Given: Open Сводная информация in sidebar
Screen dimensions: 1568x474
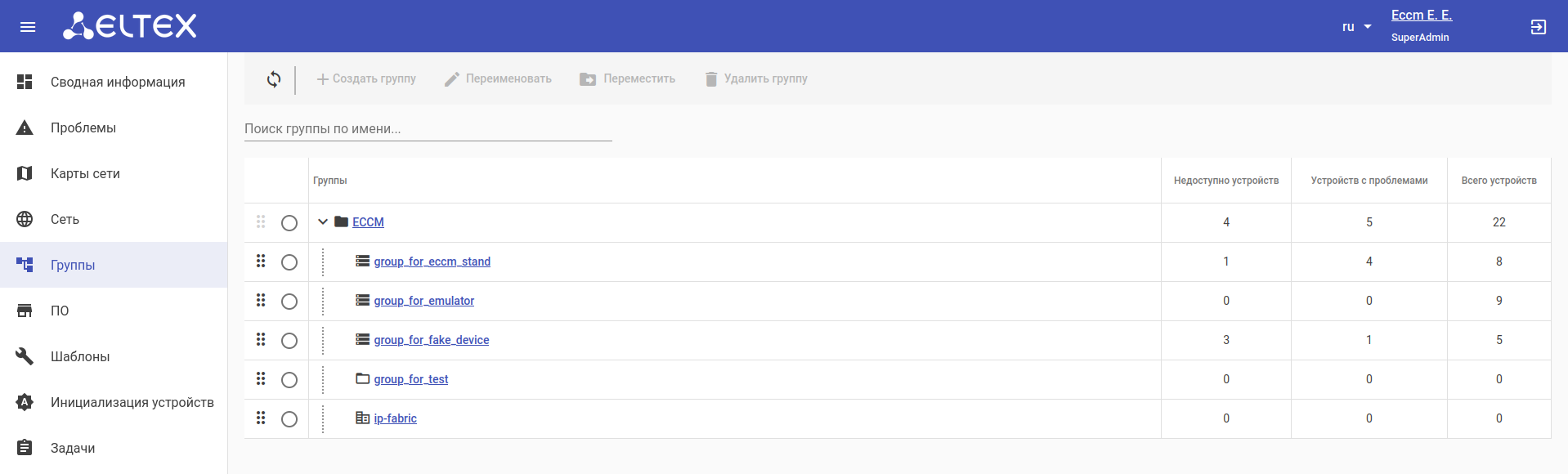Looking at the screenshot, I should (118, 82).
